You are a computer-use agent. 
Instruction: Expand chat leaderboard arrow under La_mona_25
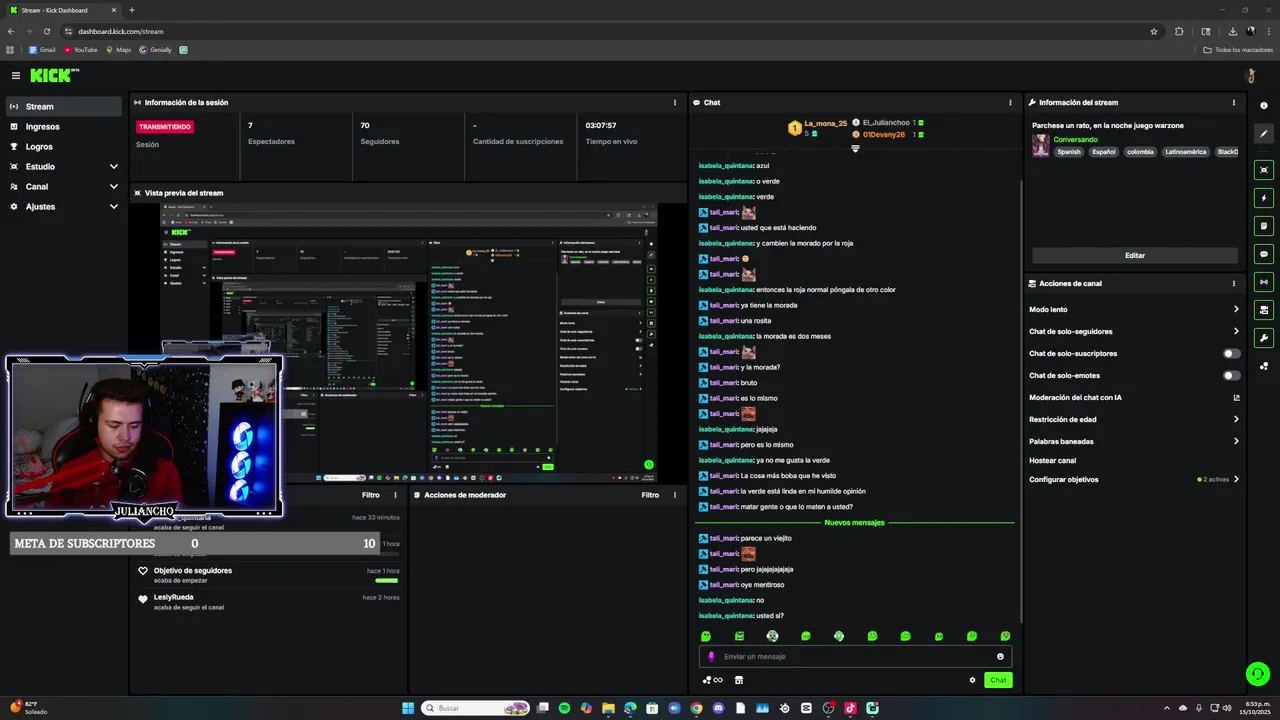click(855, 149)
